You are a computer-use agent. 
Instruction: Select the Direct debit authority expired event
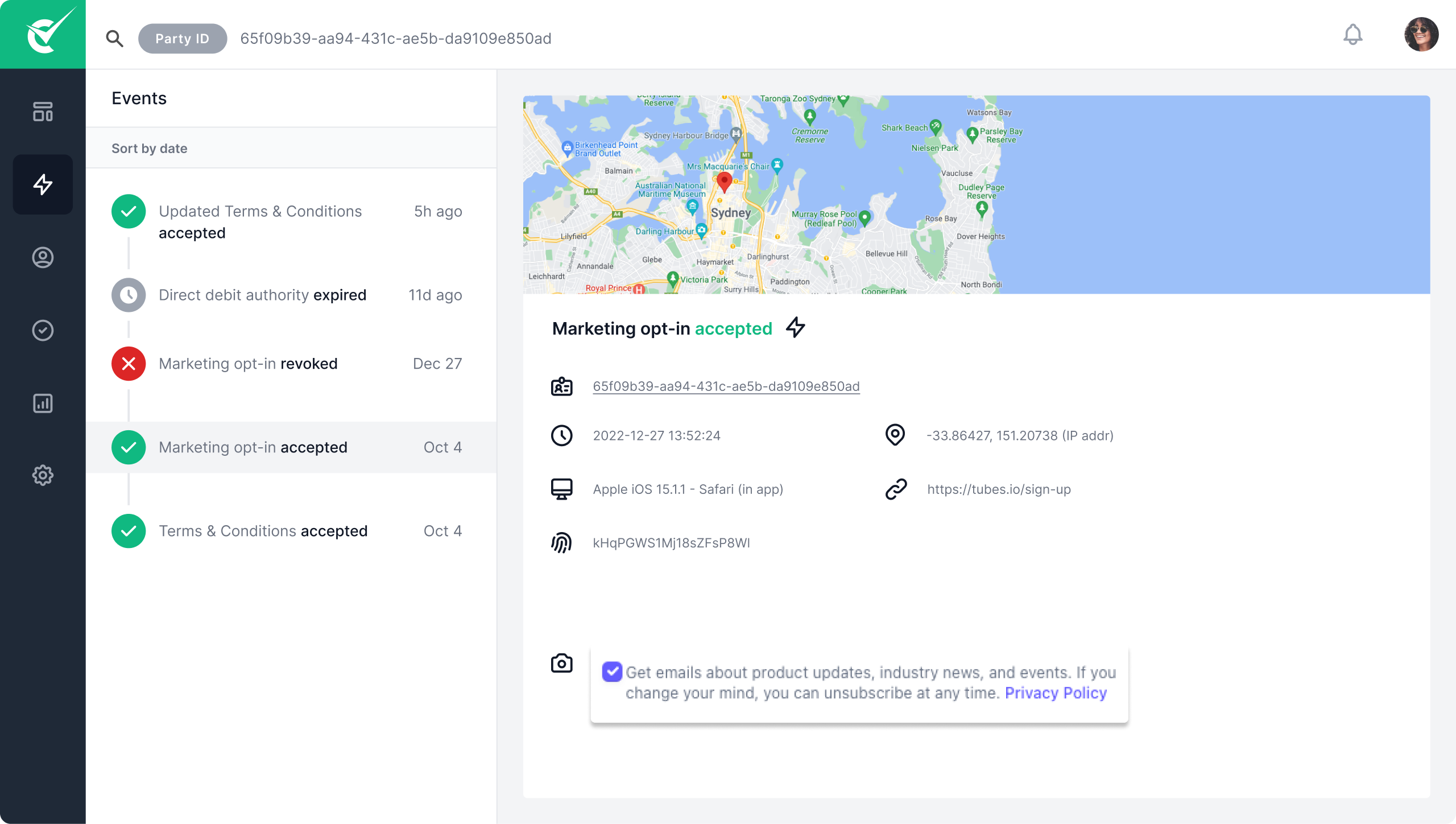click(x=291, y=295)
